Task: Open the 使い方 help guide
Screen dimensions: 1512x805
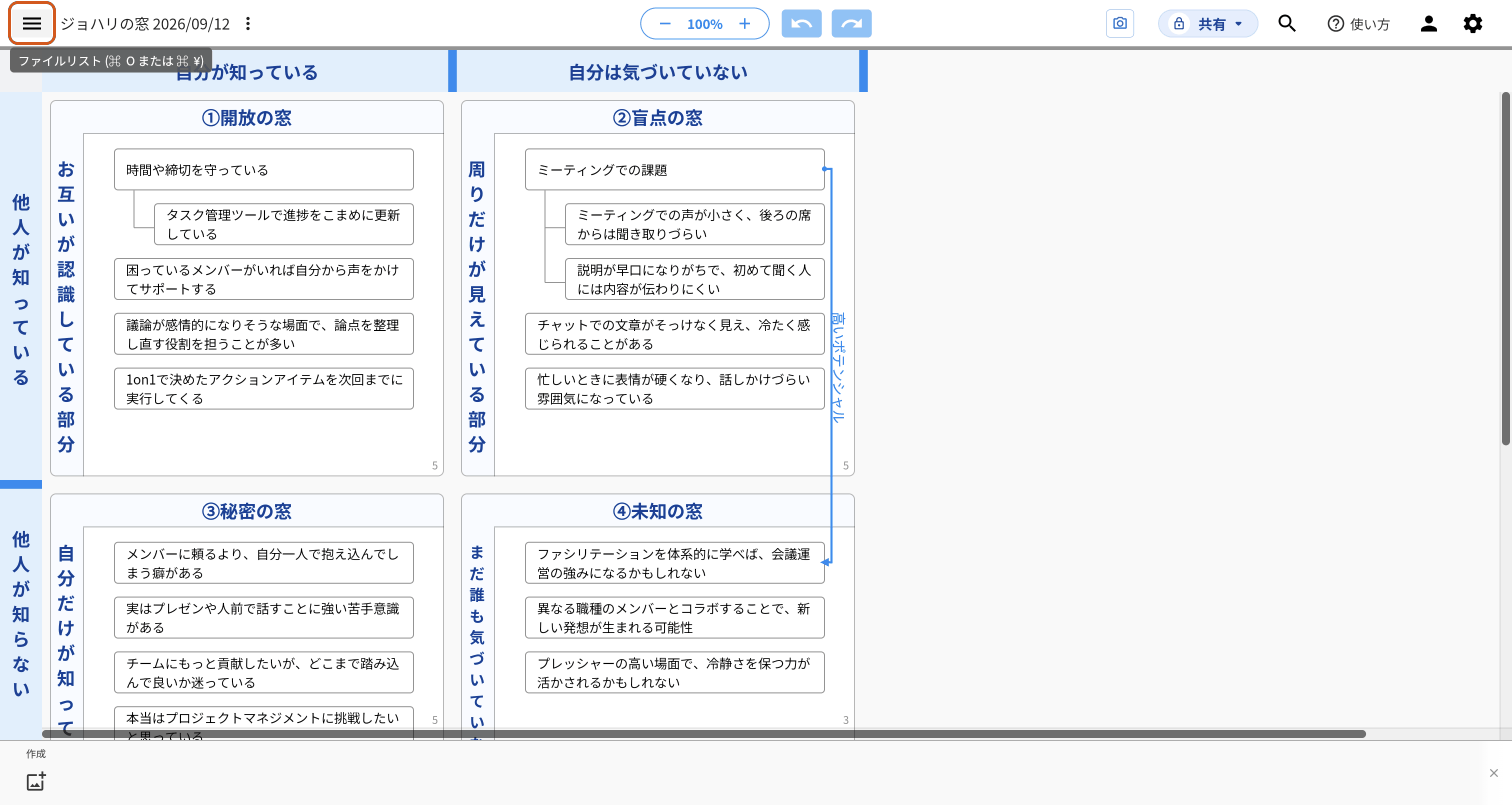Action: point(1358,24)
